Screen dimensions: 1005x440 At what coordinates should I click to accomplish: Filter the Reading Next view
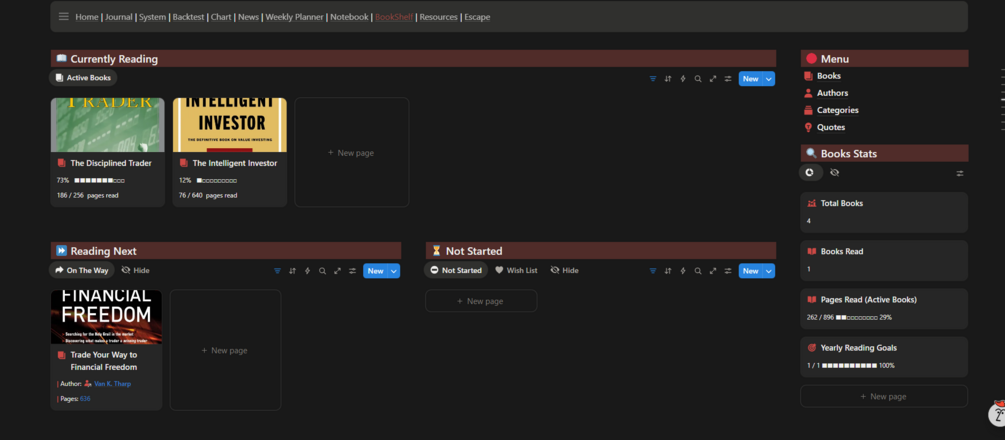[x=277, y=271]
